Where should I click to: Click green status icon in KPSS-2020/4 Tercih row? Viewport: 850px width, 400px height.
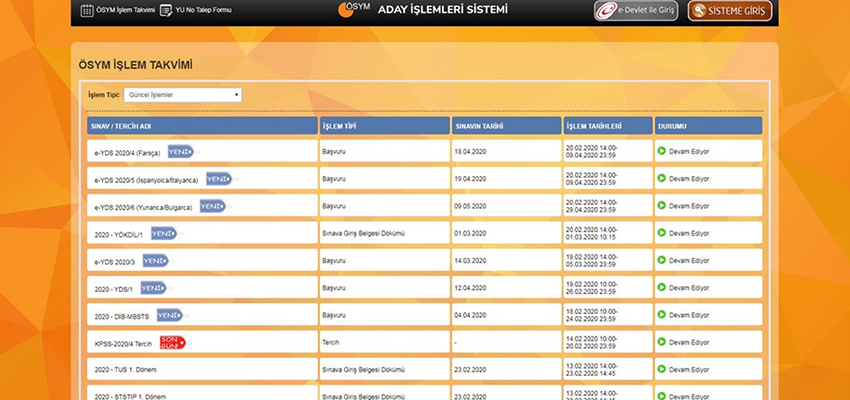tap(661, 341)
